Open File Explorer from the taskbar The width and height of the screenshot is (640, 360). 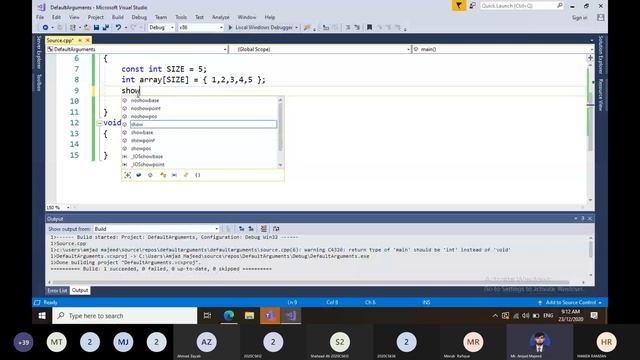click(x=249, y=316)
